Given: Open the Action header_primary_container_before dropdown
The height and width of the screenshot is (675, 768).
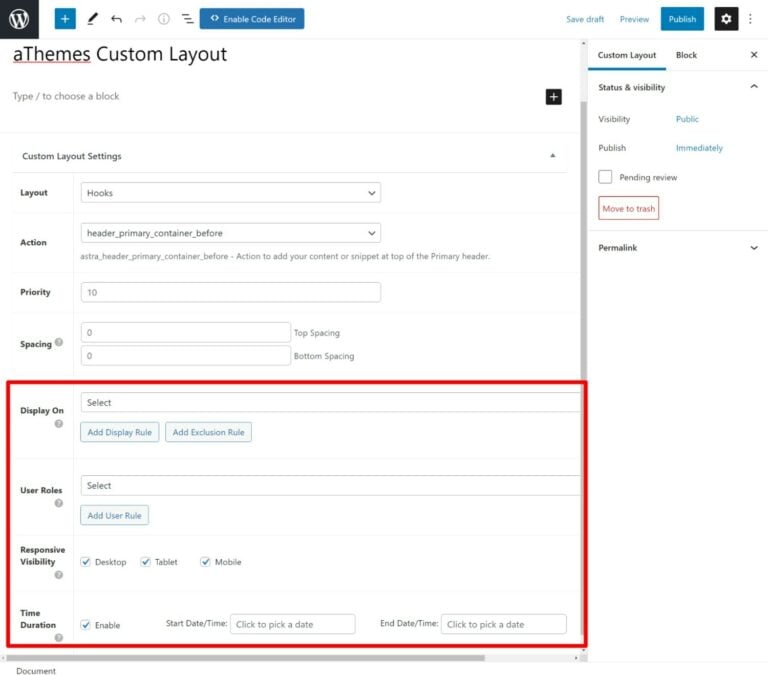Looking at the screenshot, I should 231,233.
